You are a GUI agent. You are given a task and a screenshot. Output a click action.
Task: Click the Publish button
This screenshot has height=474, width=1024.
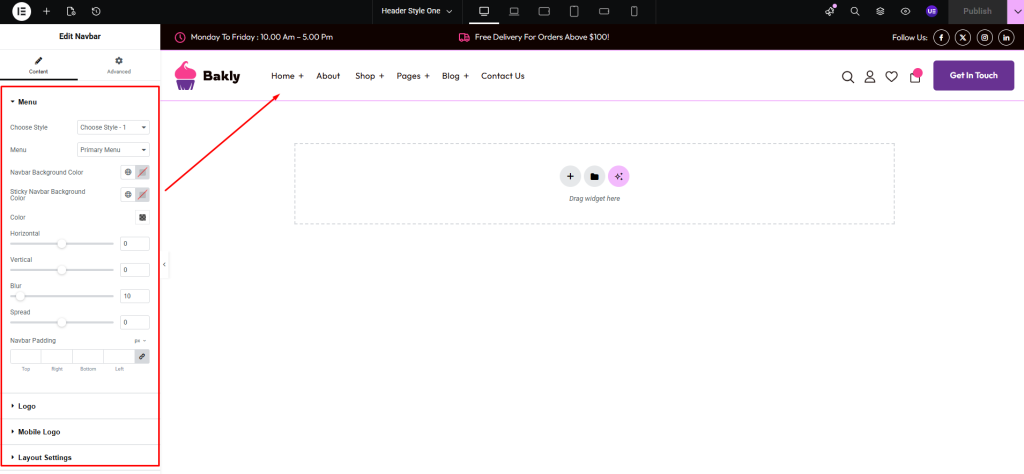click(976, 11)
